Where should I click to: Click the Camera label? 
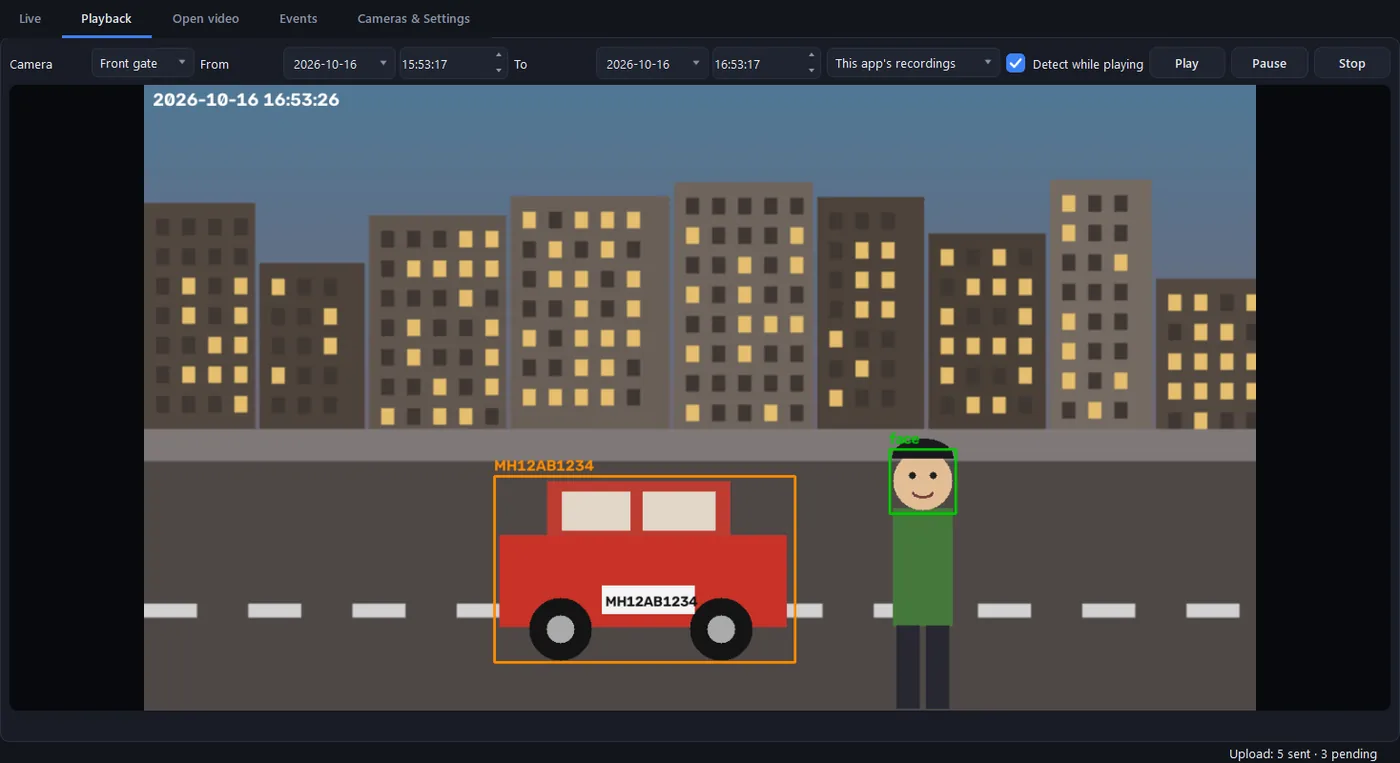[x=31, y=64]
